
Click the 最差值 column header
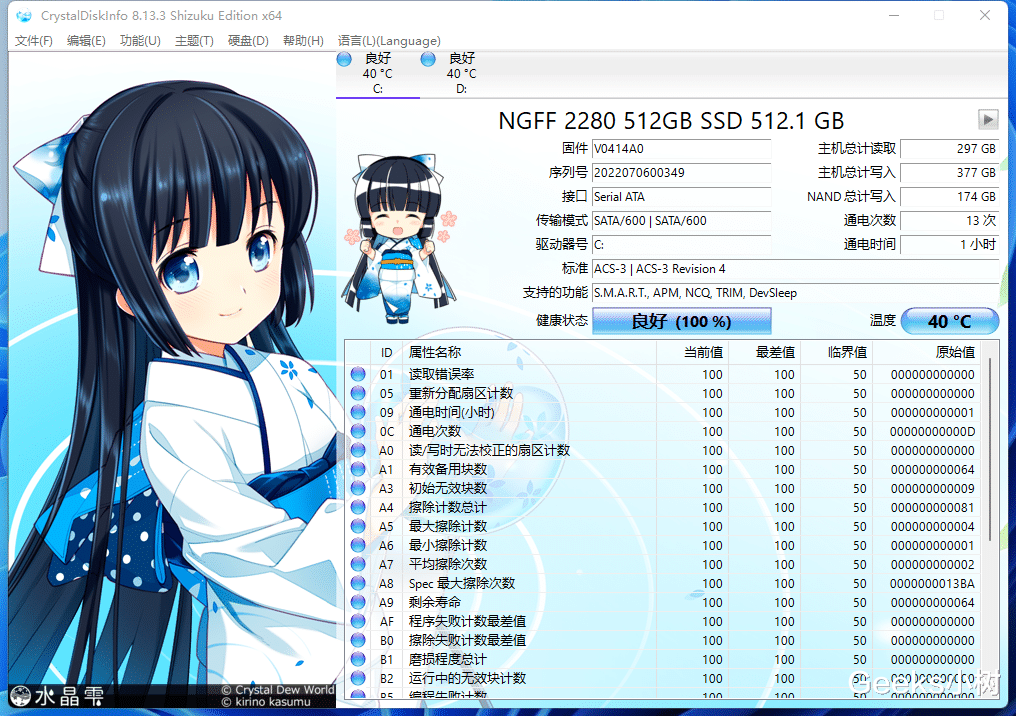[x=765, y=352]
